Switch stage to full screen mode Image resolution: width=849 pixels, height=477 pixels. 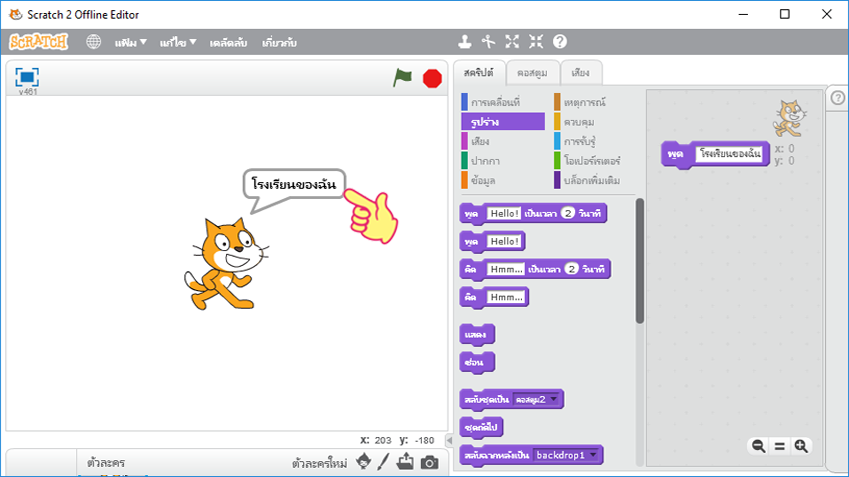pyautogui.click(x=27, y=77)
